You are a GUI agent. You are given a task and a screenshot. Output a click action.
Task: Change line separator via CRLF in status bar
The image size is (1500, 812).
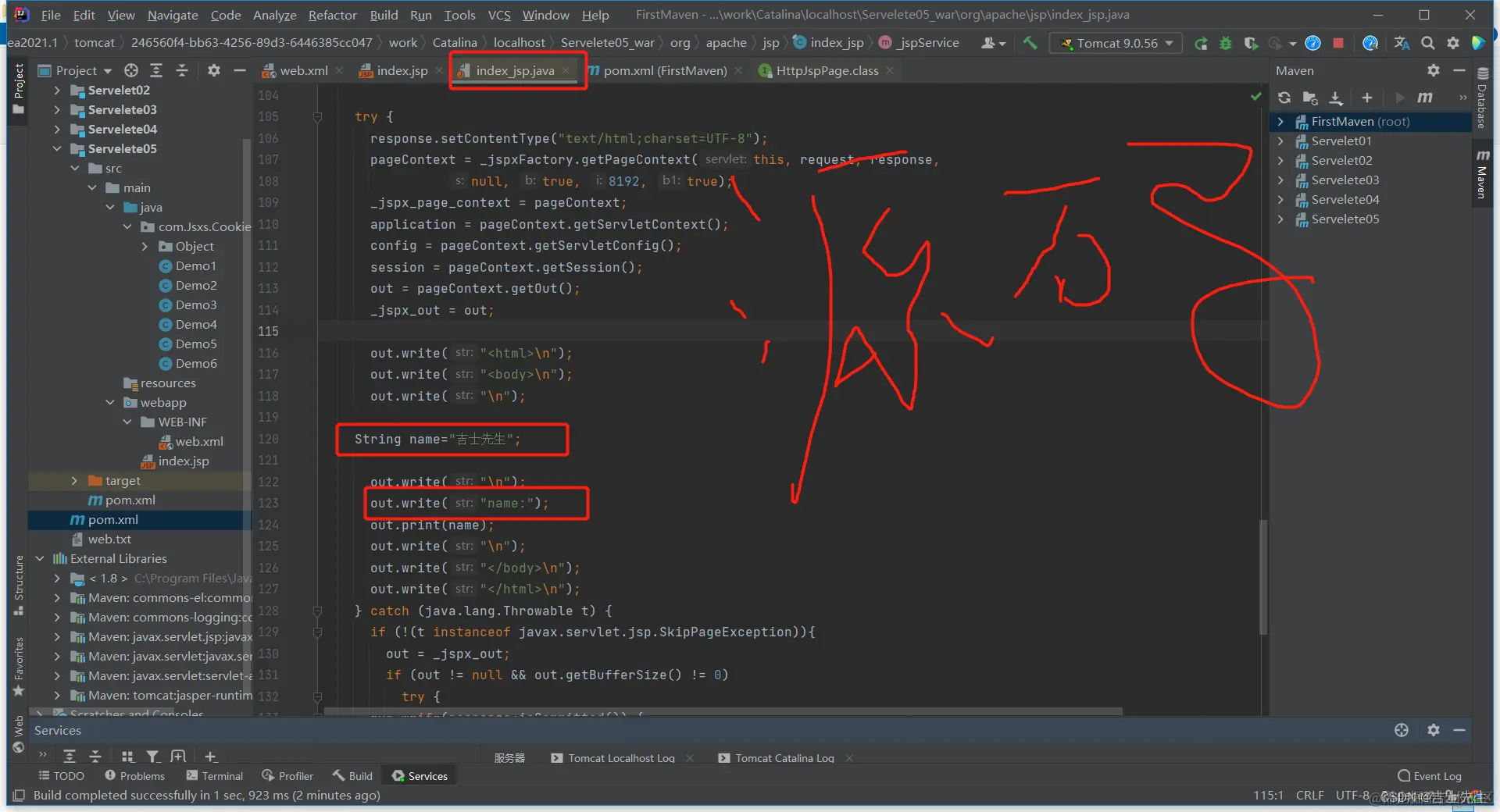tap(1309, 796)
